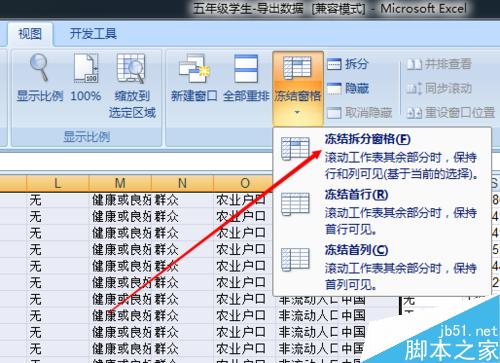Image resolution: width=500 pixels, height=363 pixels.
Task: Open the 显示比例 zoom magnifier tool
Action: [40, 78]
